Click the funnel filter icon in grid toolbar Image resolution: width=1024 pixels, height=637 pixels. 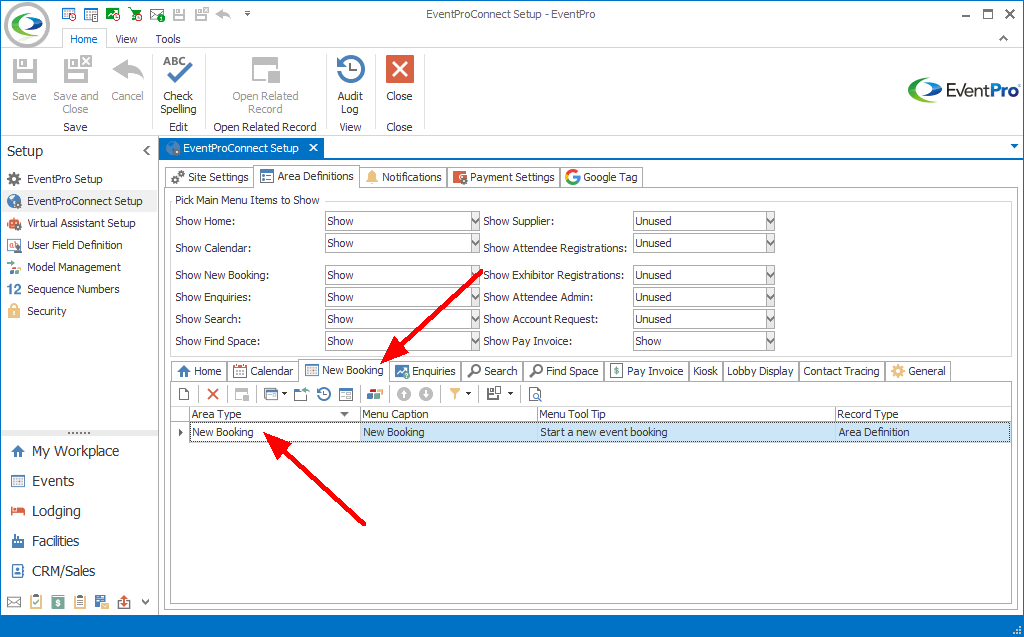tap(455, 393)
